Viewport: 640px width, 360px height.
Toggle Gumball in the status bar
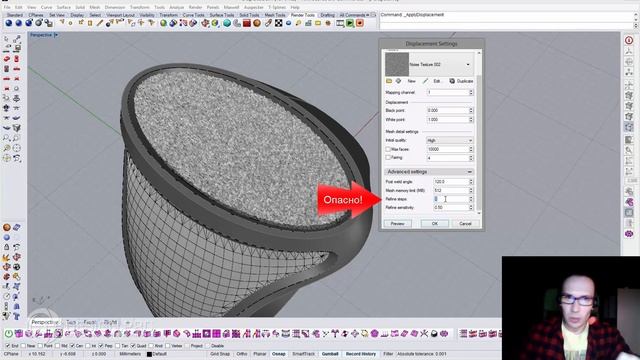pyautogui.click(x=330, y=354)
